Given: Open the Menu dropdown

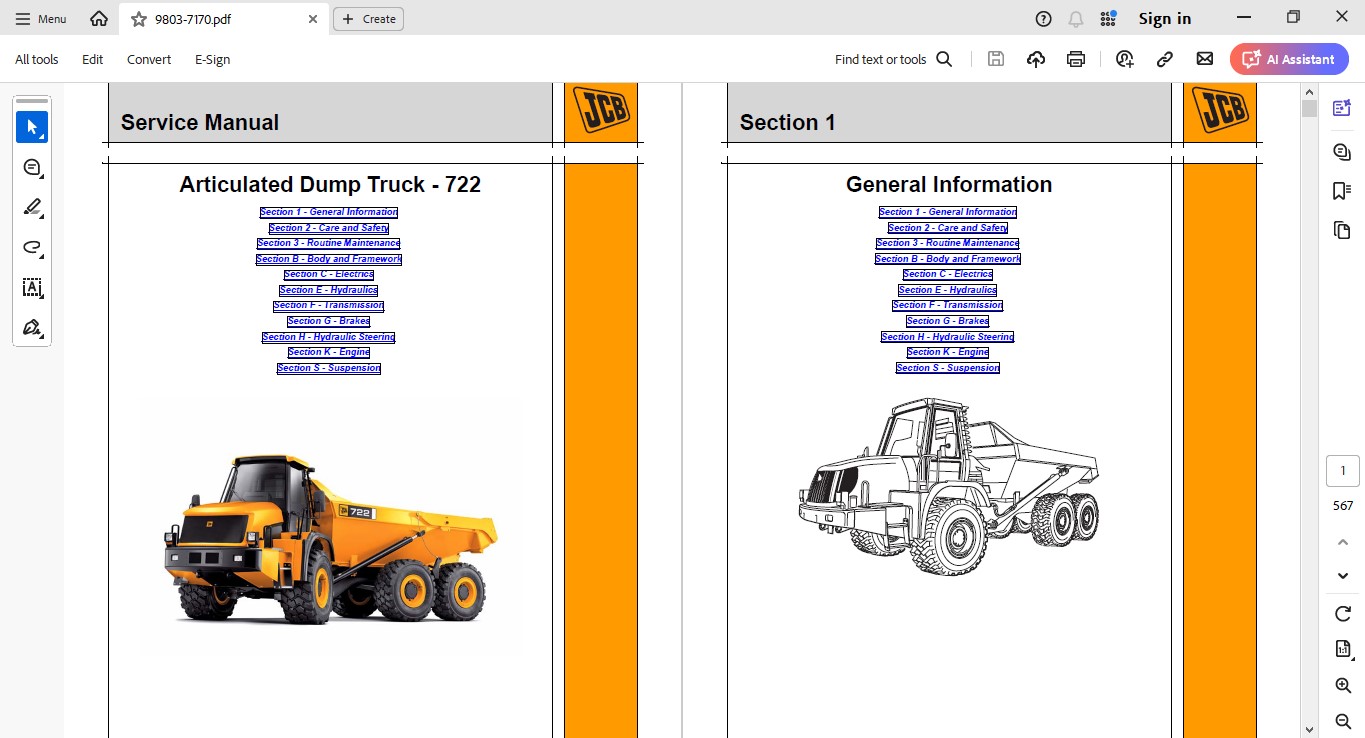Looking at the screenshot, I should click(40, 18).
